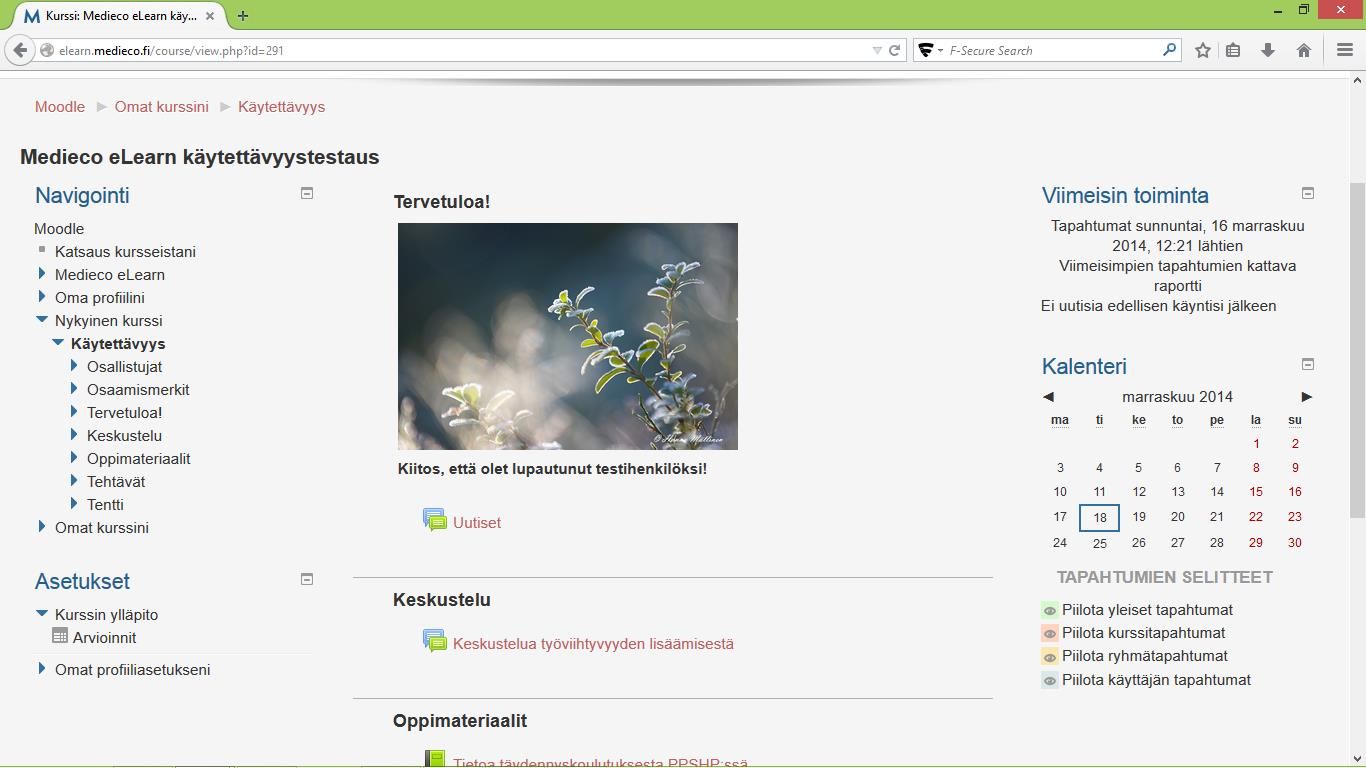Reload the page with the refresh icon

pyautogui.click(x=895, y=50)
